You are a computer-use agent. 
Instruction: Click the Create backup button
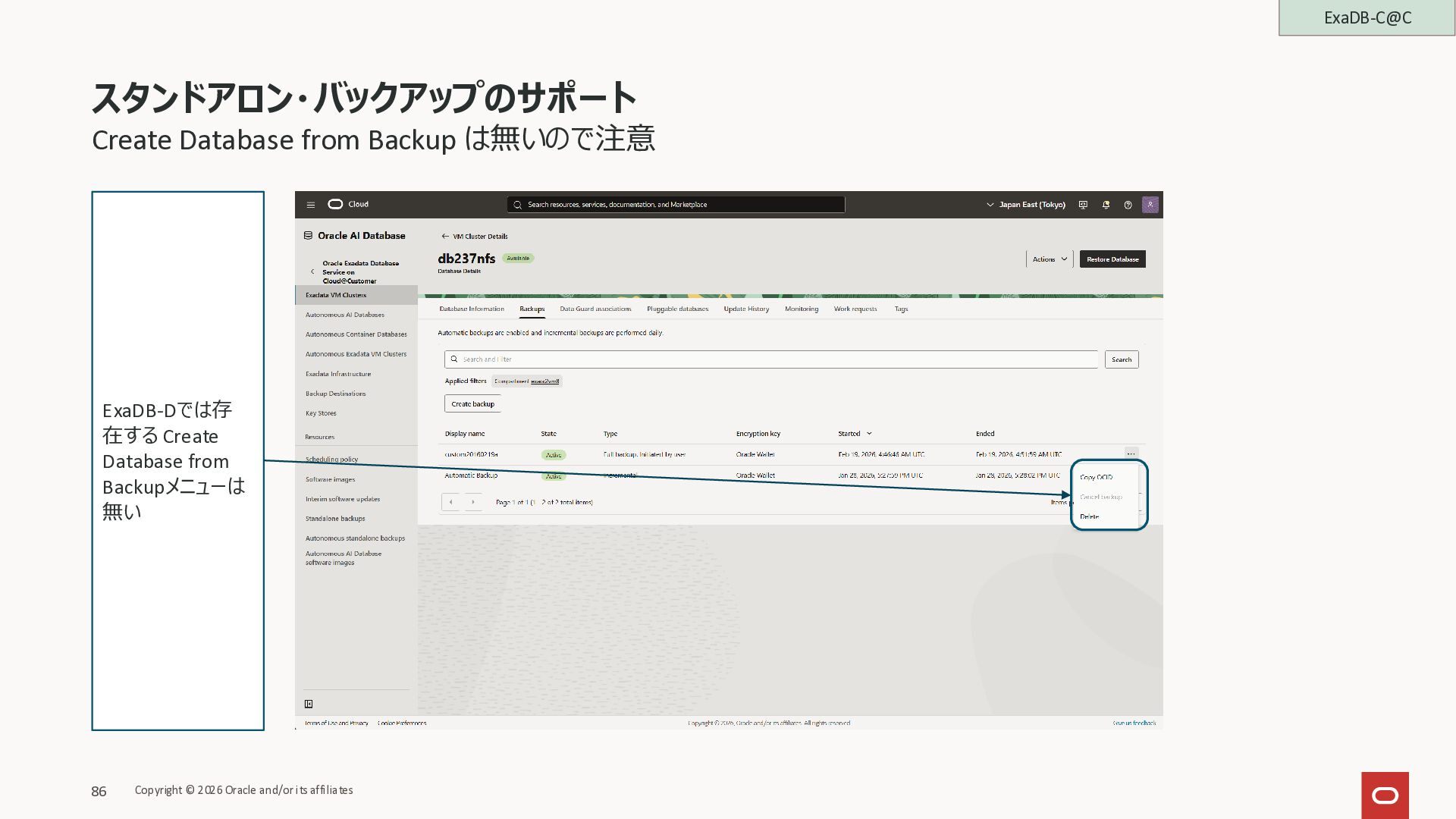tap(472, 404)
